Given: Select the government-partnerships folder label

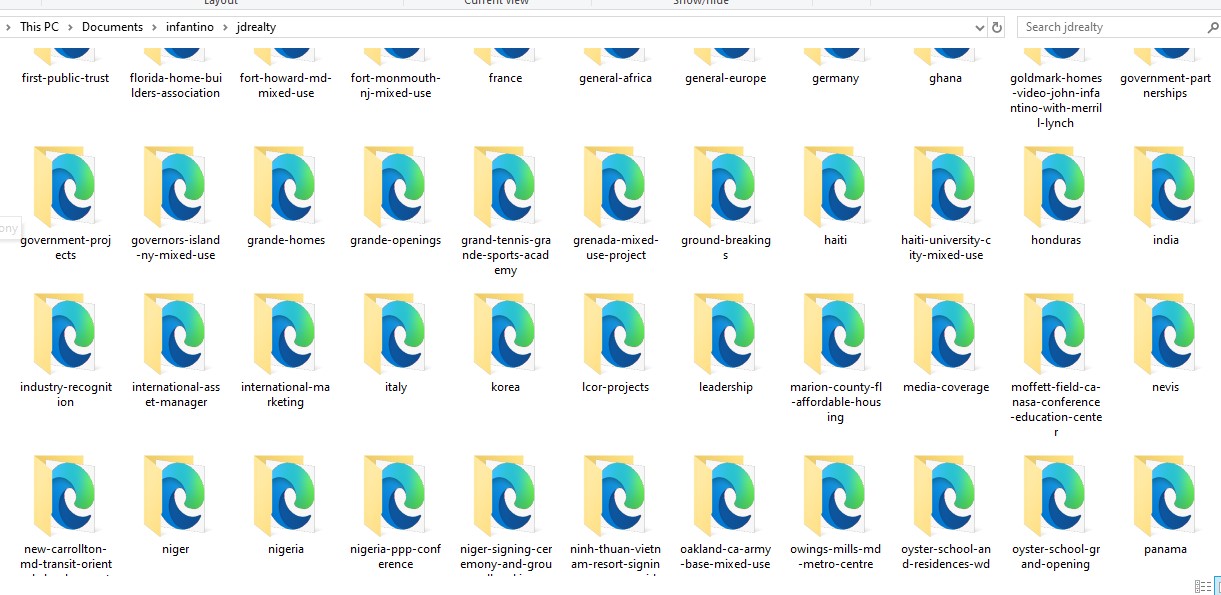Looking at the screenshot, I should [x=1165, y=85].
